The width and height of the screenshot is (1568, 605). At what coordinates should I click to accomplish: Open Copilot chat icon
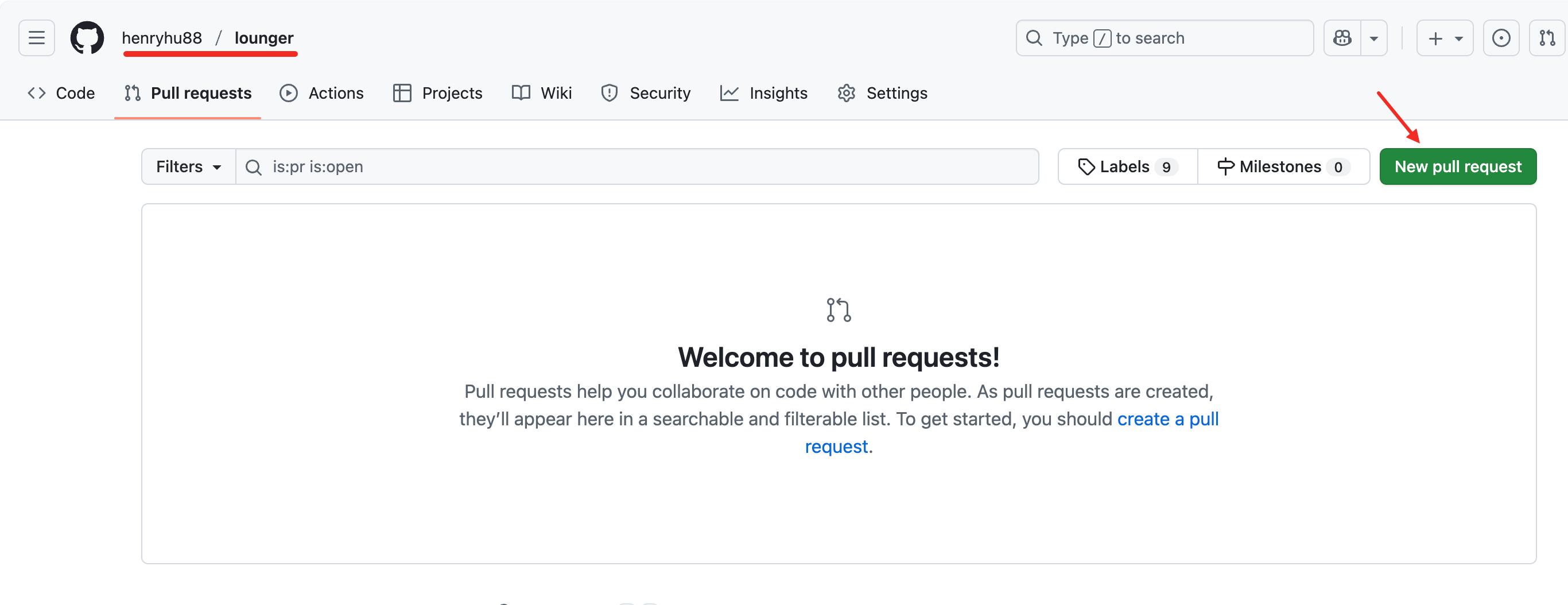coord(1342,38)
